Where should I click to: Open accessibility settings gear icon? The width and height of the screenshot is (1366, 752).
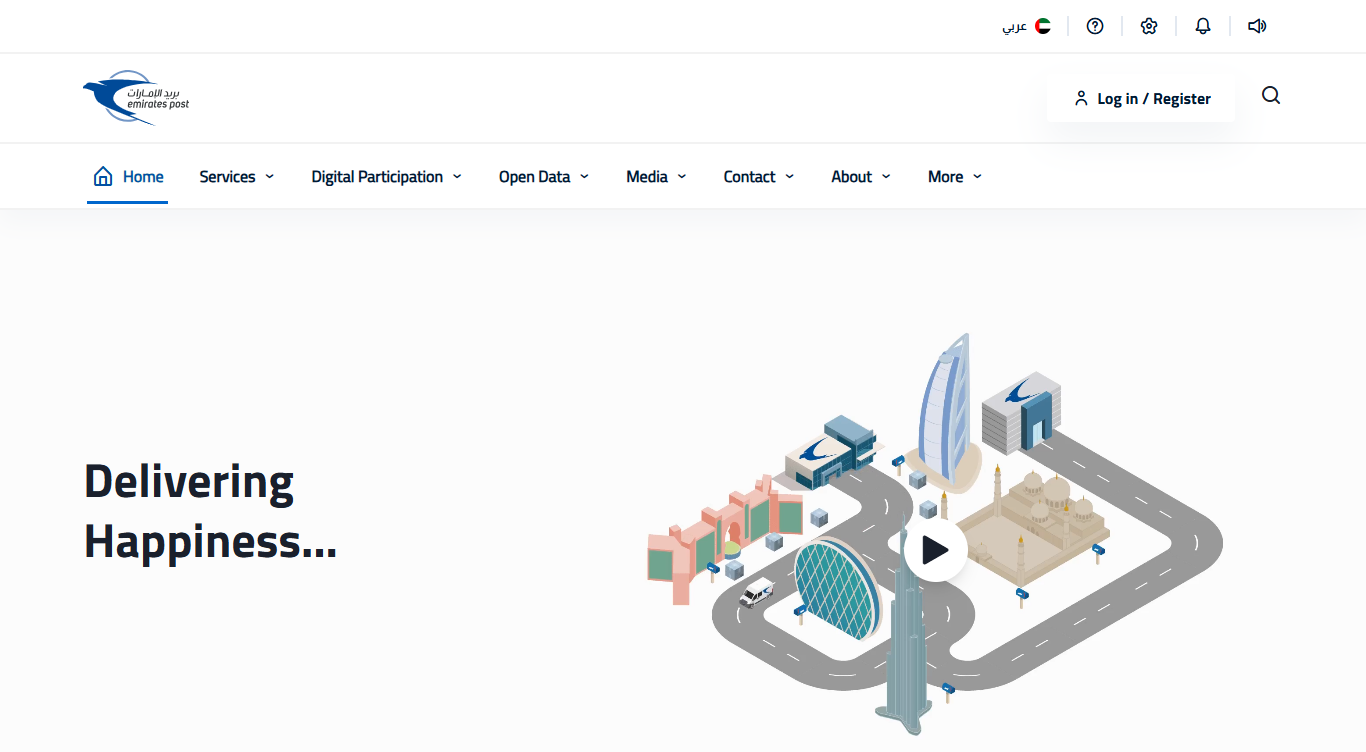(1149, 26)
